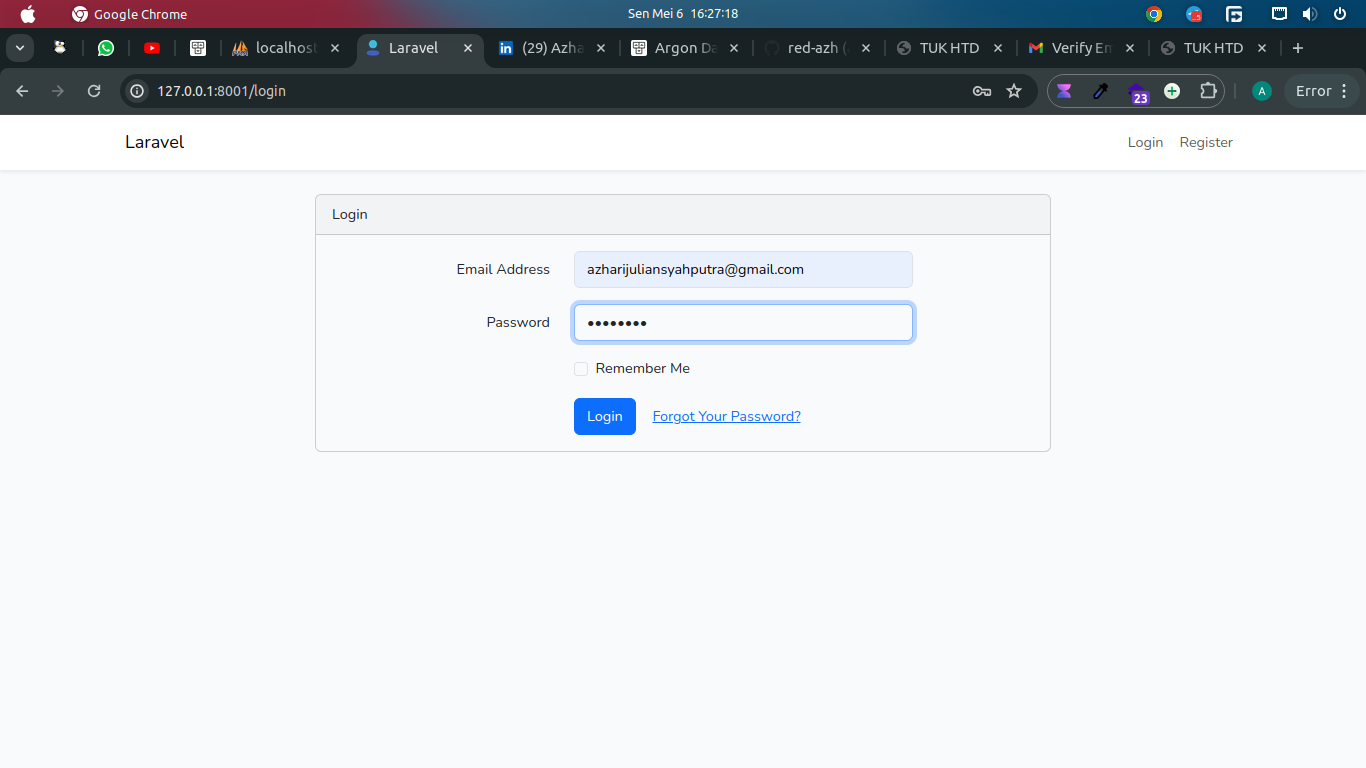Open the Register link in the navbar
The height and width of the screenshot is (768, 1366).
coord(1206,142)
